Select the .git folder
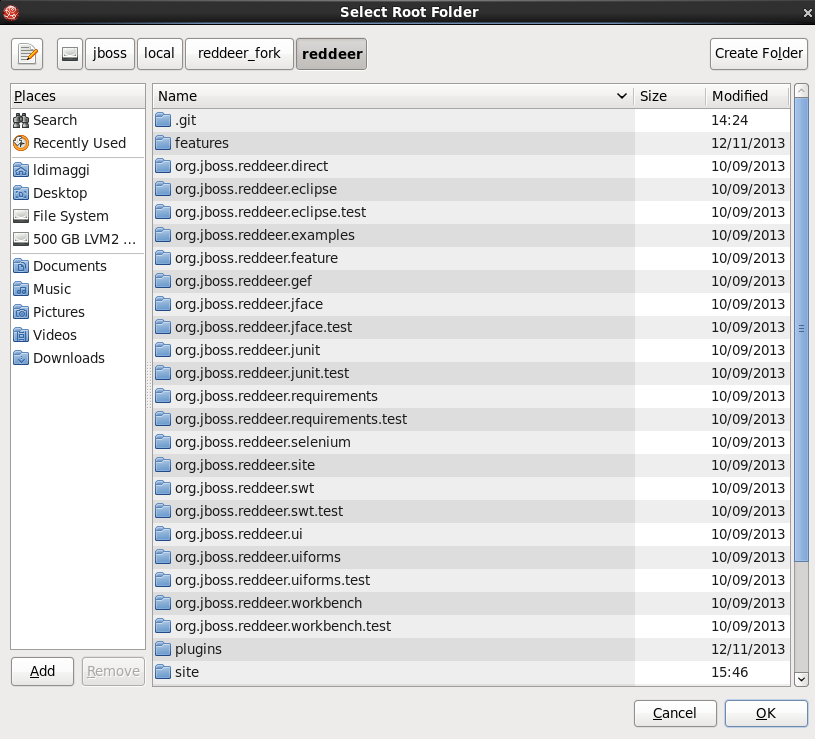The width and height of the screenshot is (815, 739). pyautogui.click(x=471, y=120)
